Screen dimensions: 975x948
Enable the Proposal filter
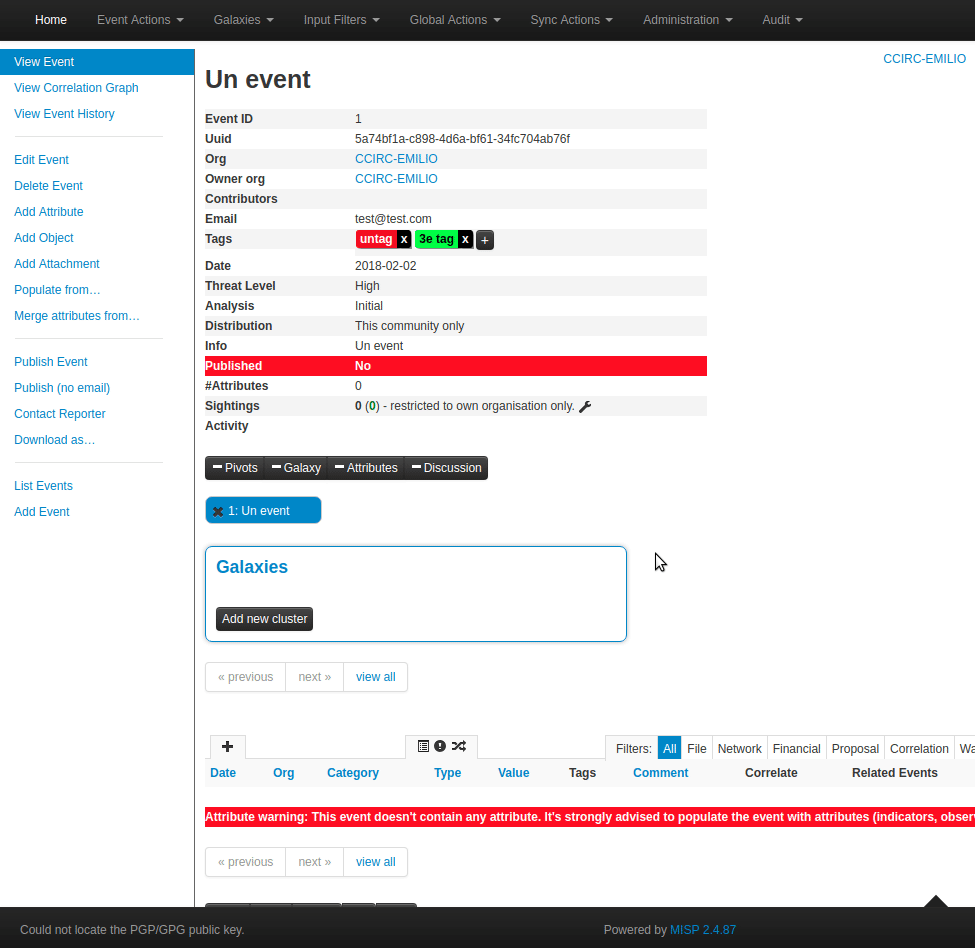pyautogui.click(x=855, y=747)
